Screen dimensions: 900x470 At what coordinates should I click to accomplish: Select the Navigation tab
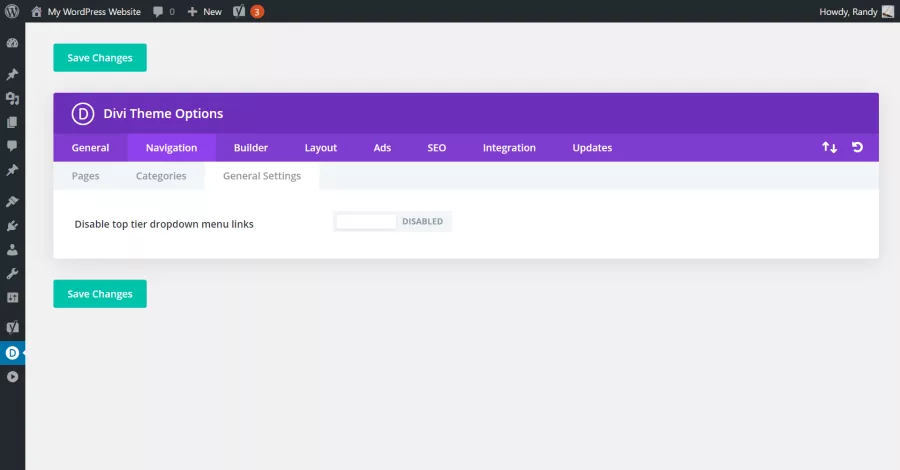[x=171, y=147]
